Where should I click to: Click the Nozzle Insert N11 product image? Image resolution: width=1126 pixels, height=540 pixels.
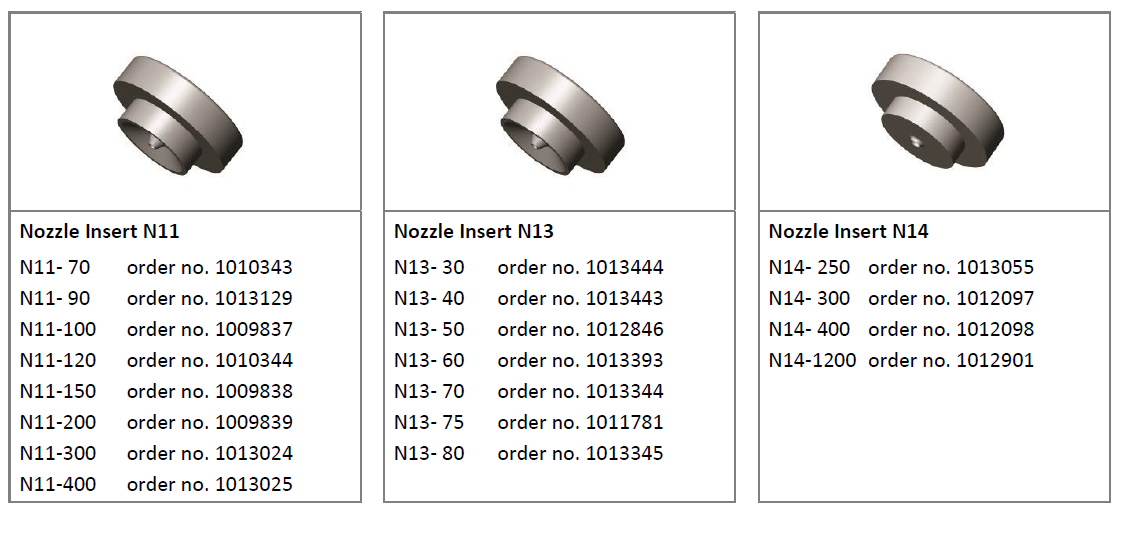177,113
